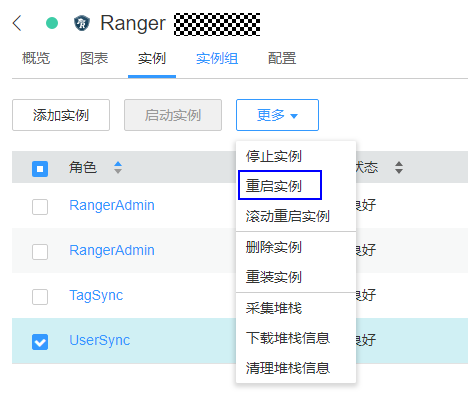468x398 pixels.
Task: Sort the 角色 column using its sort arrows
Action: click(x=118, y=167)
